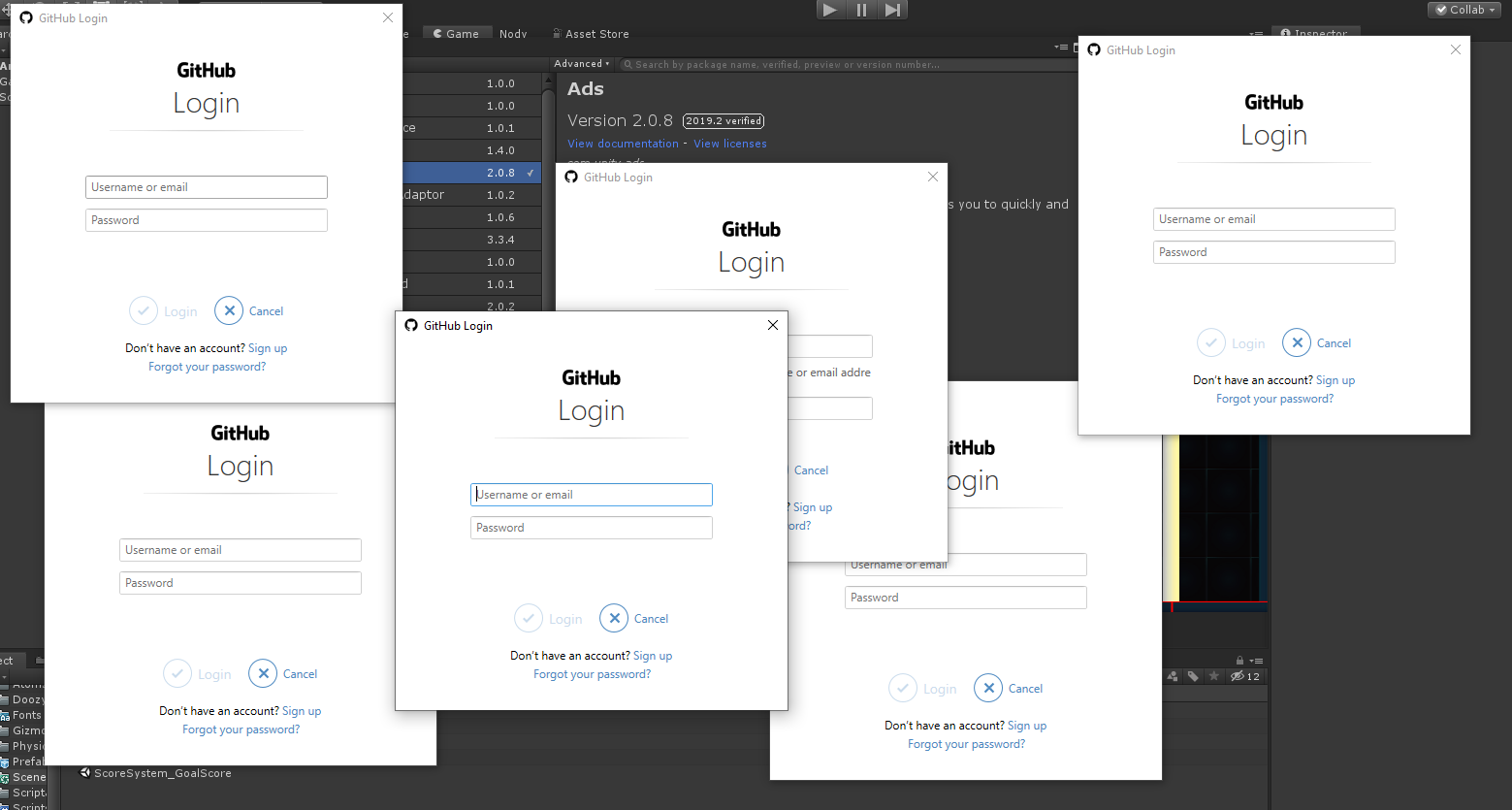Viewport: 1512px width, 810px height.
Task: Click Cancel X icon in the bottom-left Login window
Action: [263, 673]
